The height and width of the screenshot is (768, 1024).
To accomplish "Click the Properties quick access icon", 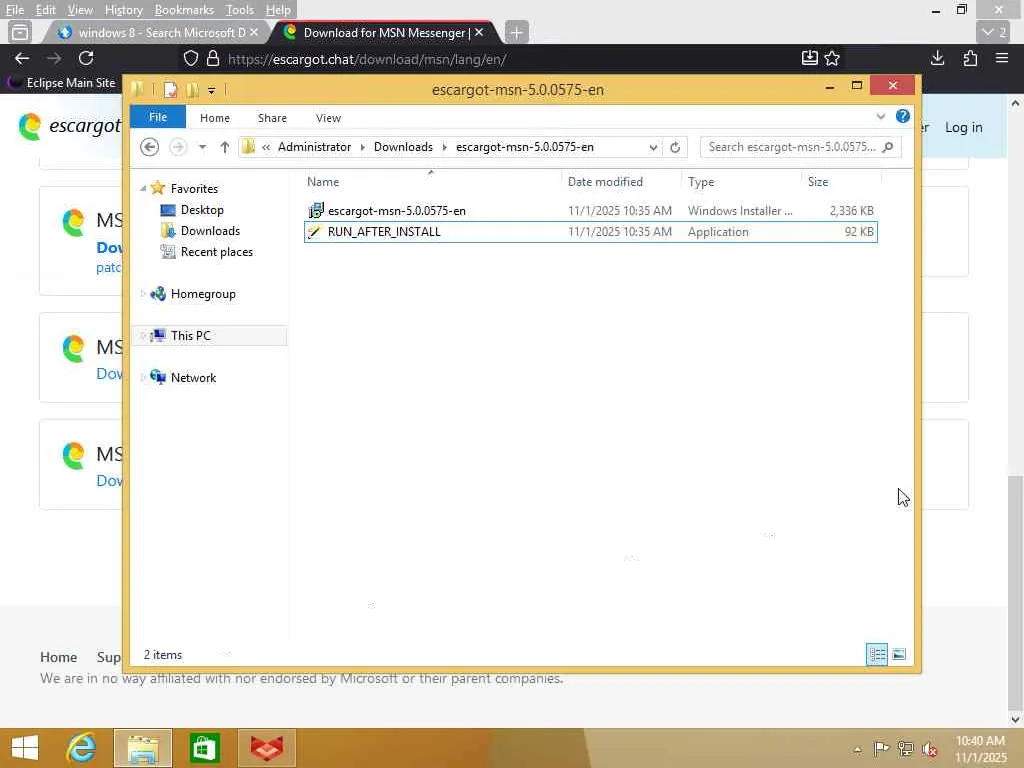I will point(170,89).
